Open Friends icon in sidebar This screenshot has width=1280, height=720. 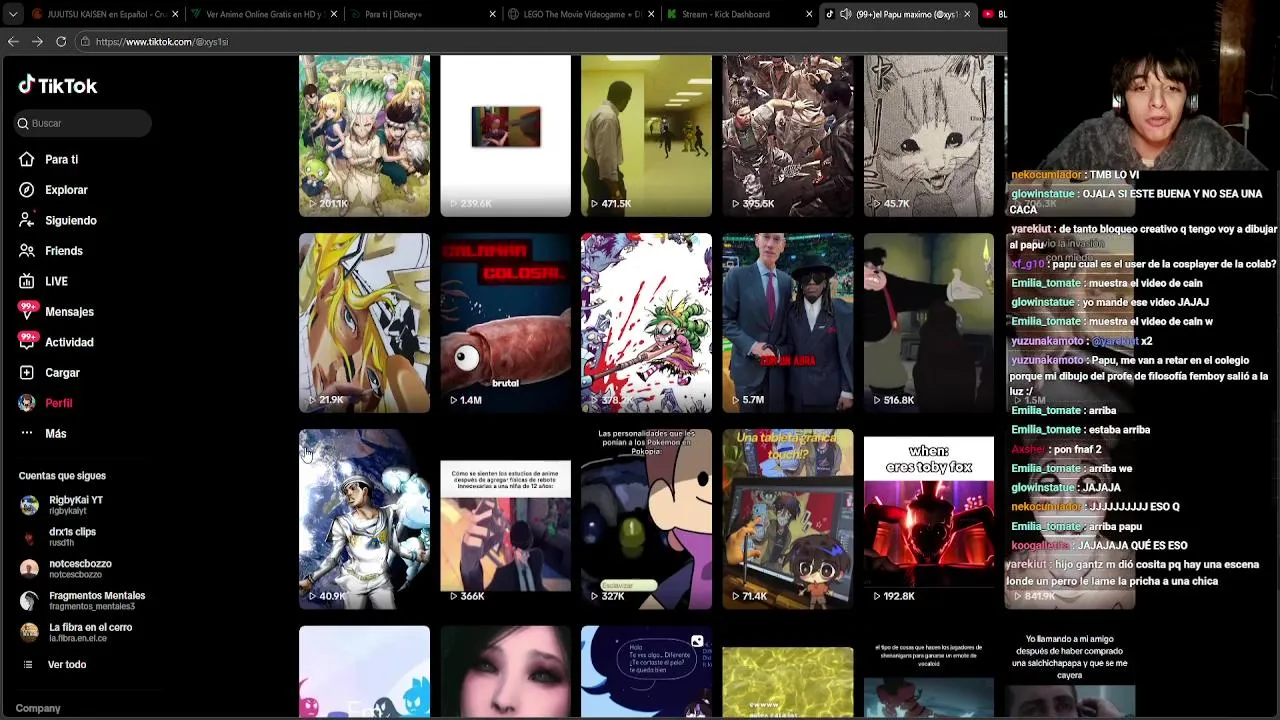[x=26, y=251]
